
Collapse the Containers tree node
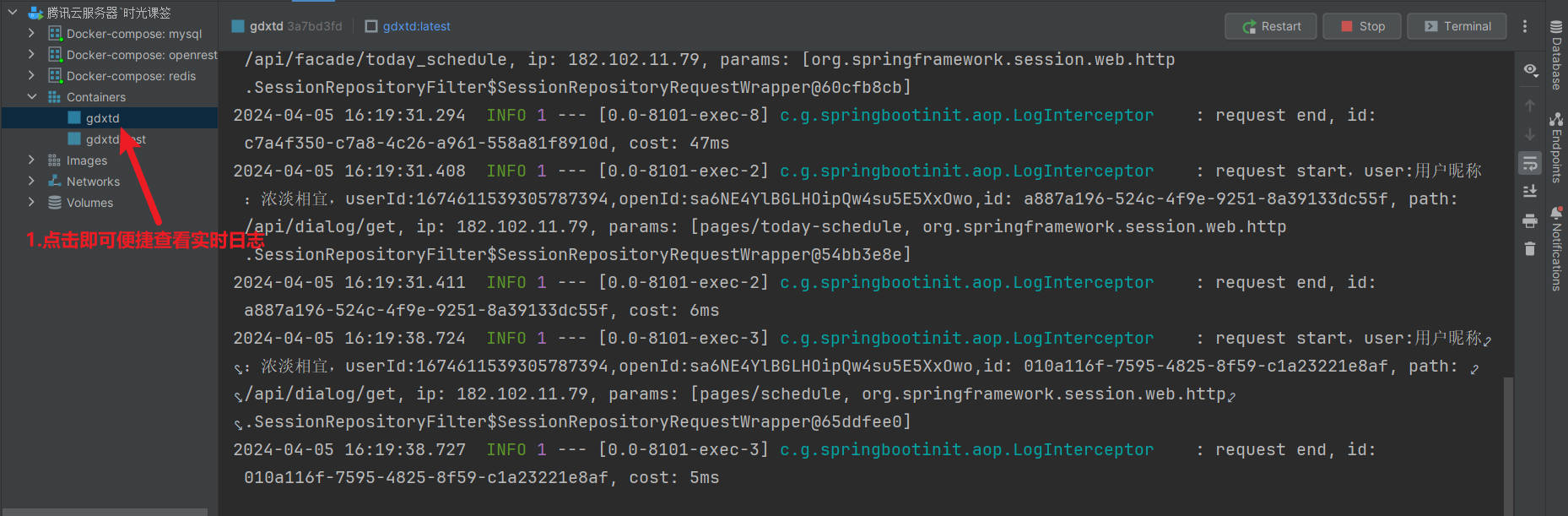(31, 97)
